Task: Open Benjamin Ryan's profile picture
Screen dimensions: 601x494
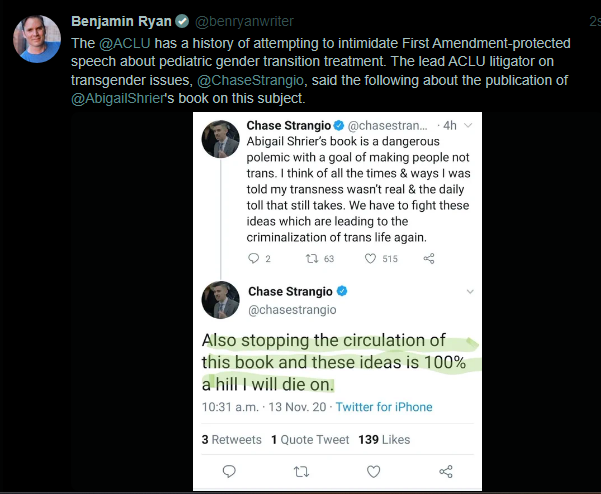Action: (x=37, y=38)
